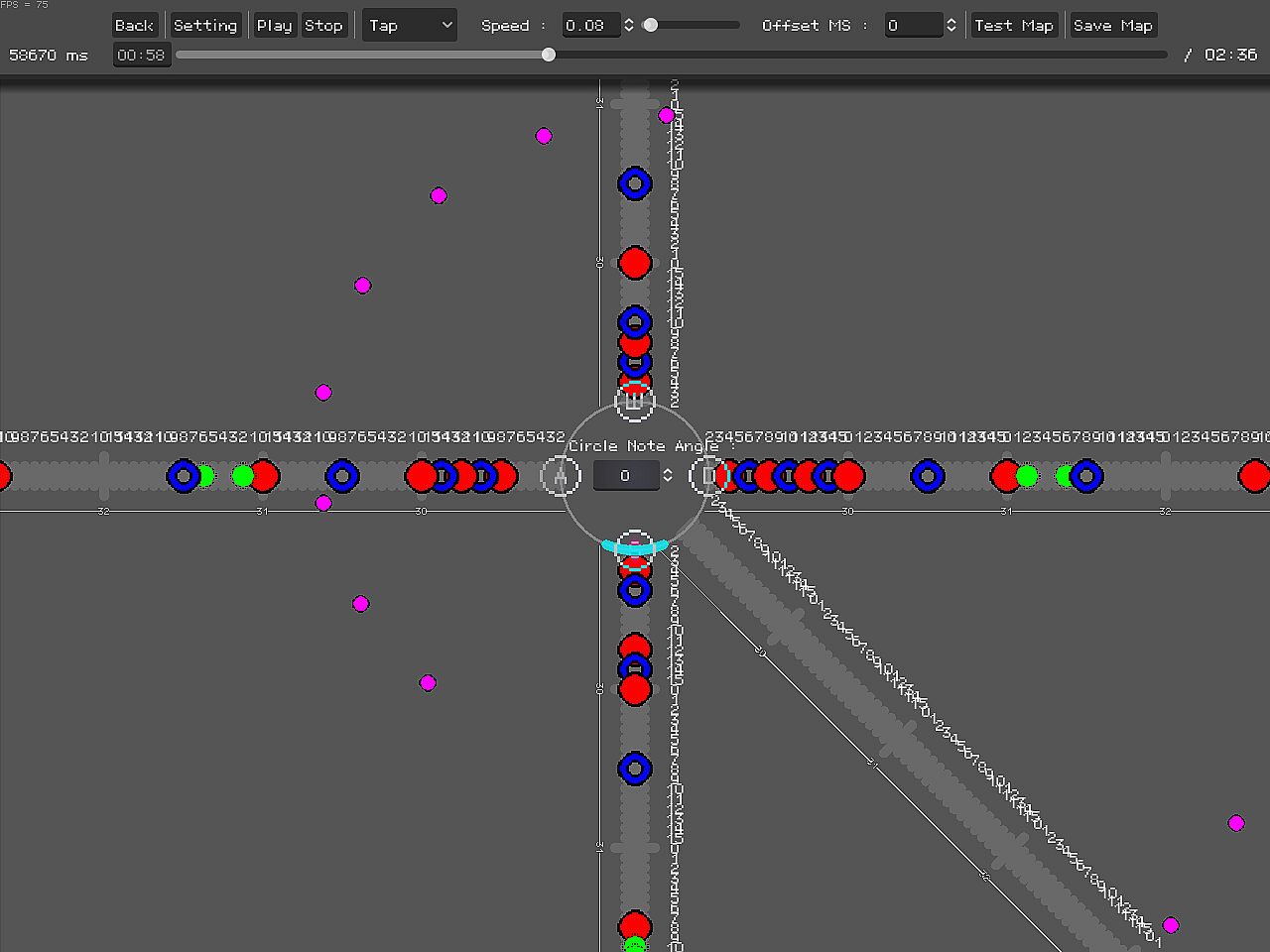Open the Setting menu

[205, 26]
